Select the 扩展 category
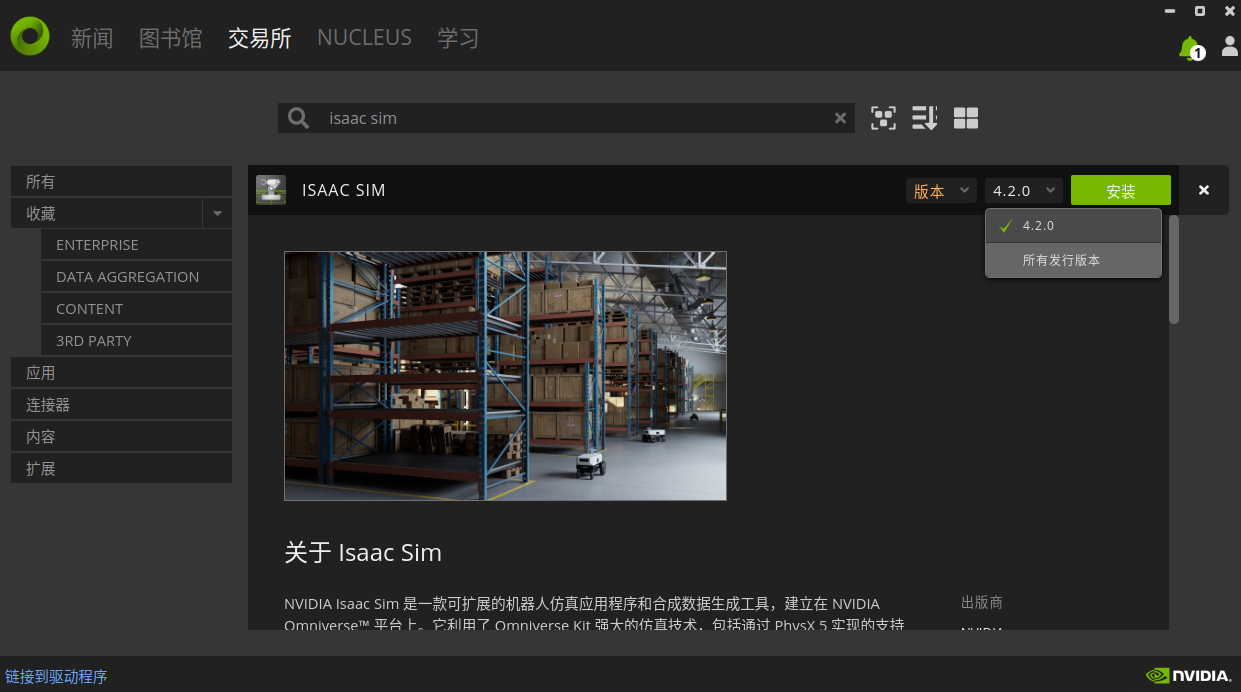 pos(121,469)
